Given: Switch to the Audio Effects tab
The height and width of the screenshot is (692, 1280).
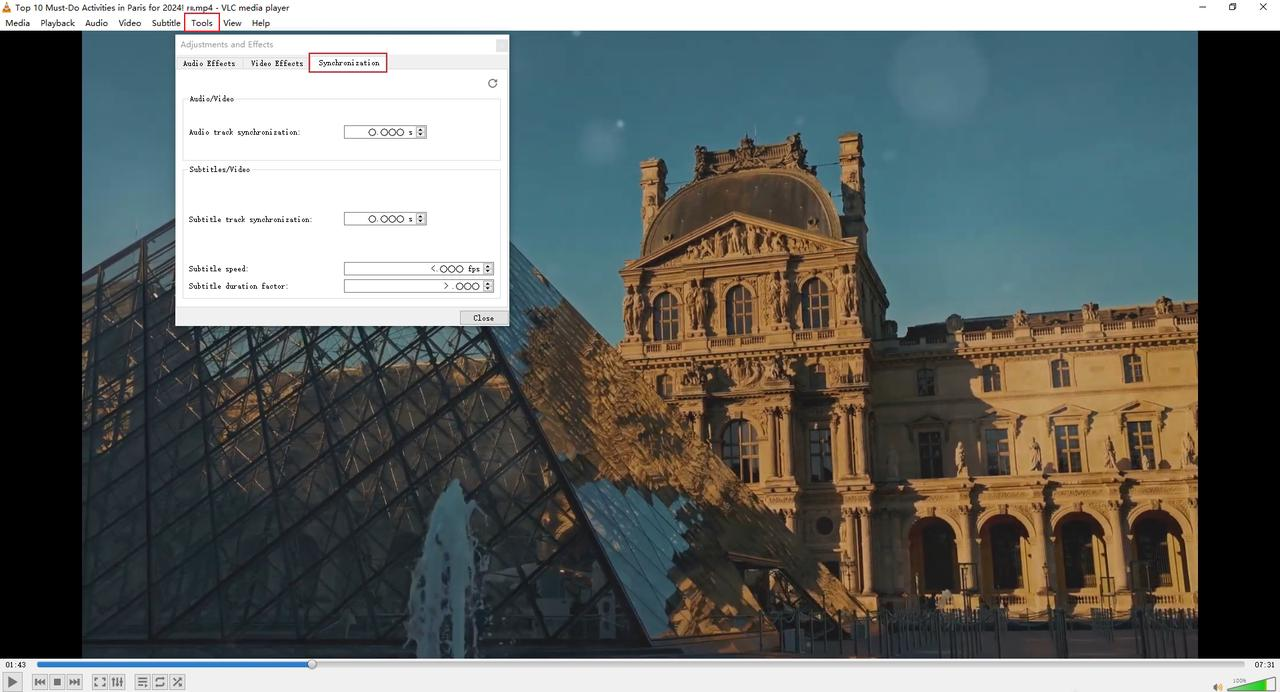Looking at the screenshot, I should (209, 63).
